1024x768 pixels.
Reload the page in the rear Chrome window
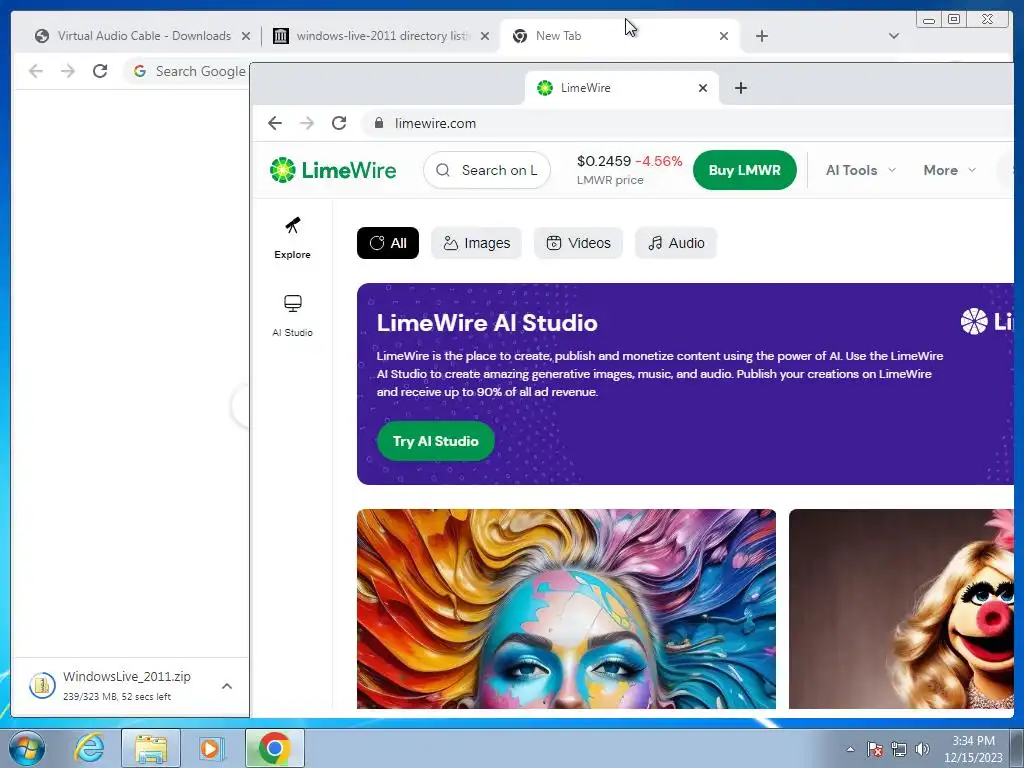(100, 71)
